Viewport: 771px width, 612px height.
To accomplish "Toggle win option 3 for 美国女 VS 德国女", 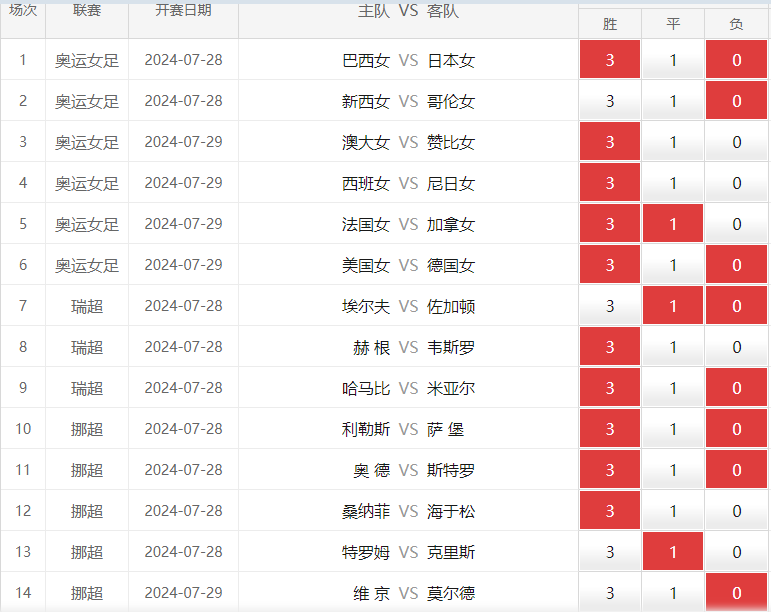I will (x=610, y=264).
